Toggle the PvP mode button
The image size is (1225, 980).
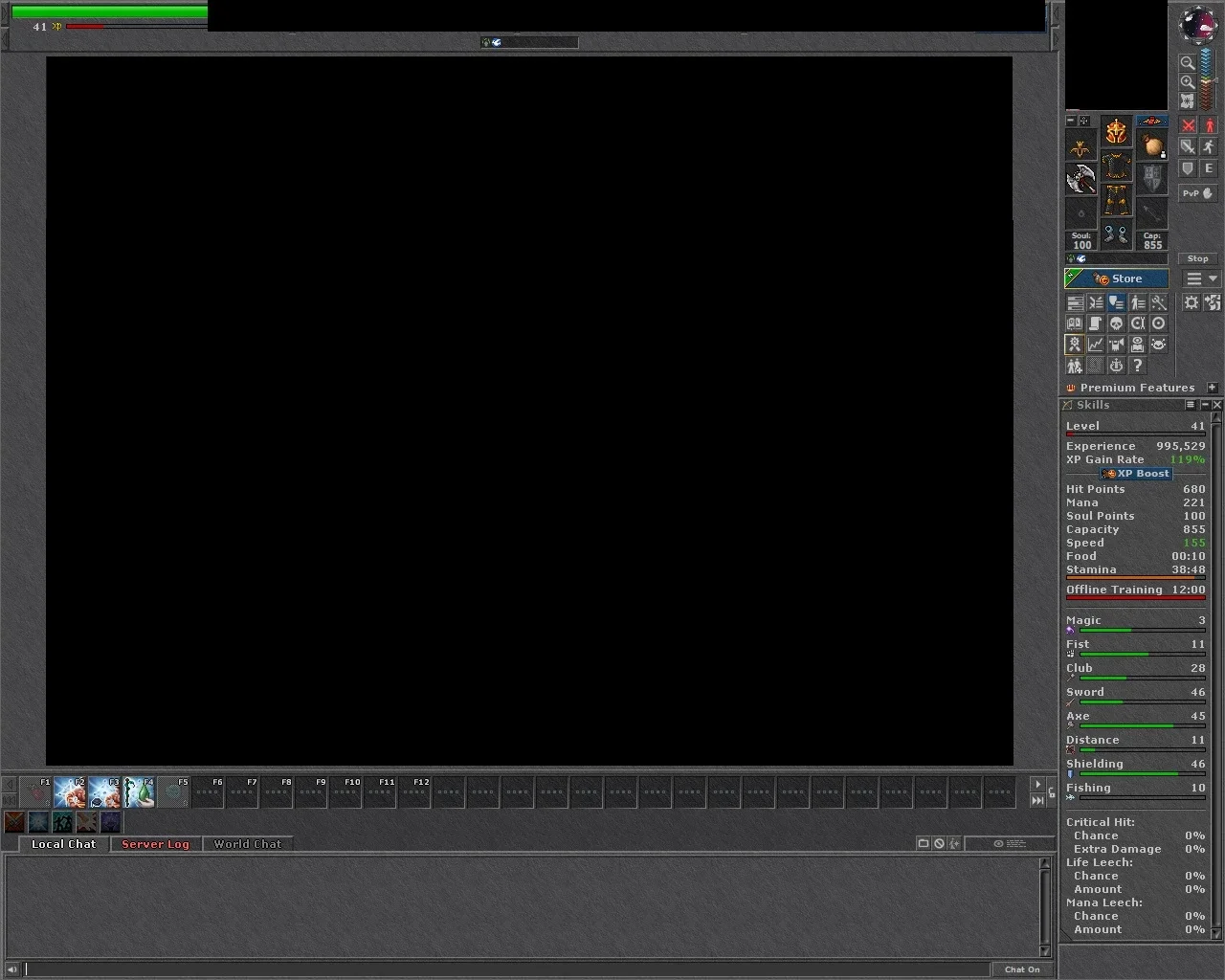point(1197,192)
